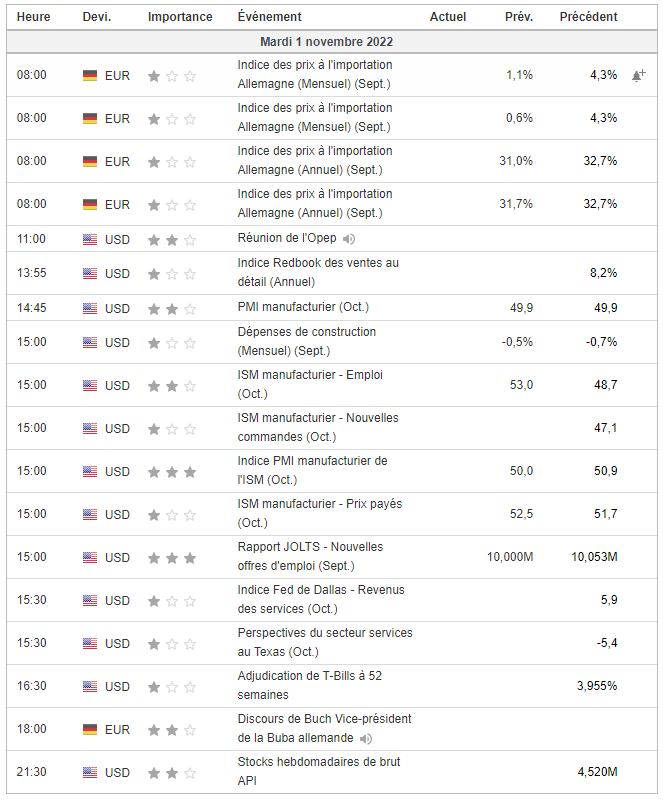This screenshot has height=800, width=663.
Task: Click the Événement column header
Action: 269,17
